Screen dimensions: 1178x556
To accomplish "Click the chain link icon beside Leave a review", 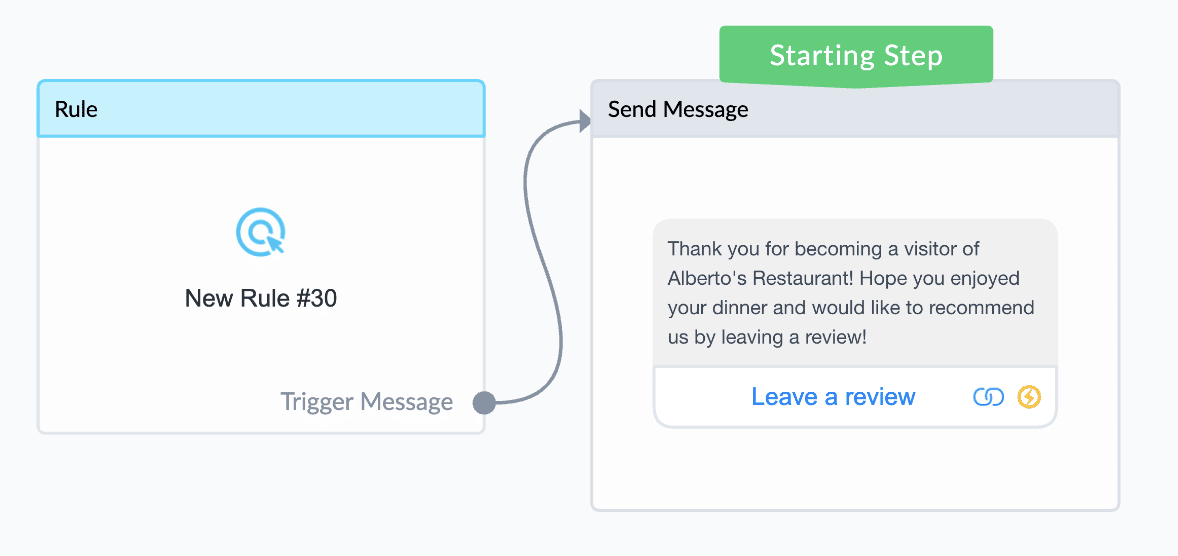I will 988,397.
